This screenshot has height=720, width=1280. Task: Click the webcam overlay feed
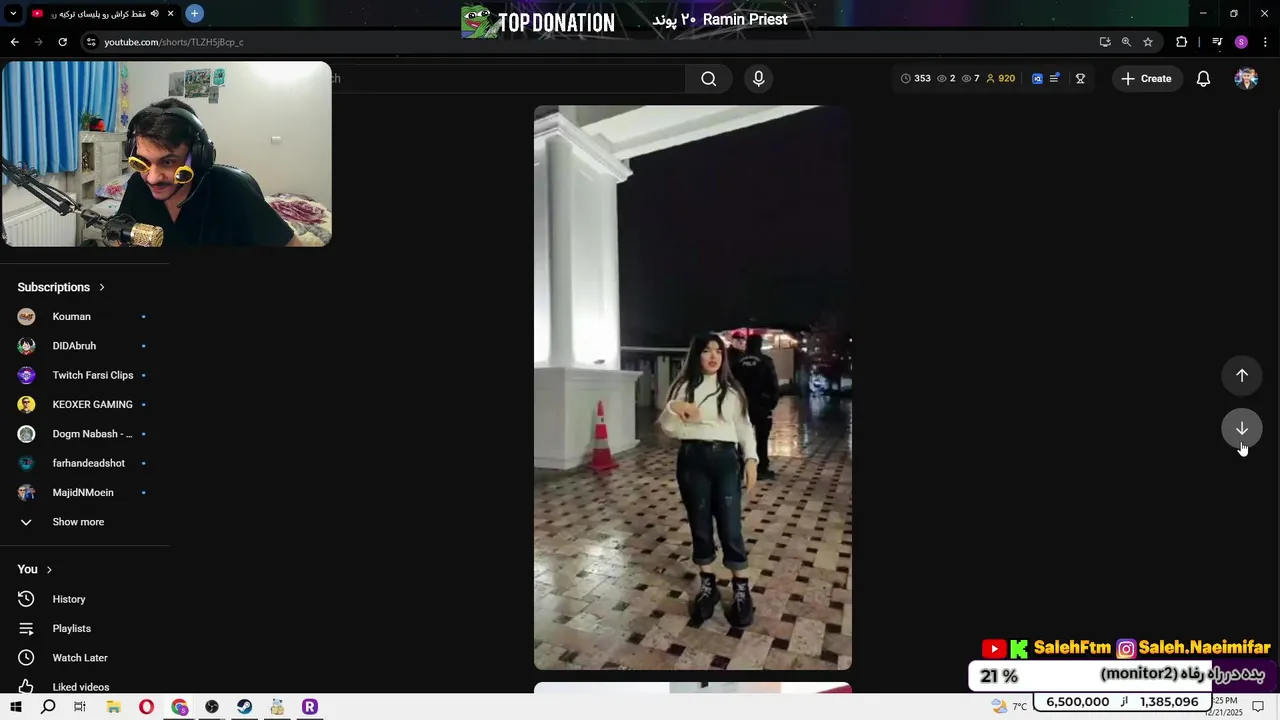point(166,154)
